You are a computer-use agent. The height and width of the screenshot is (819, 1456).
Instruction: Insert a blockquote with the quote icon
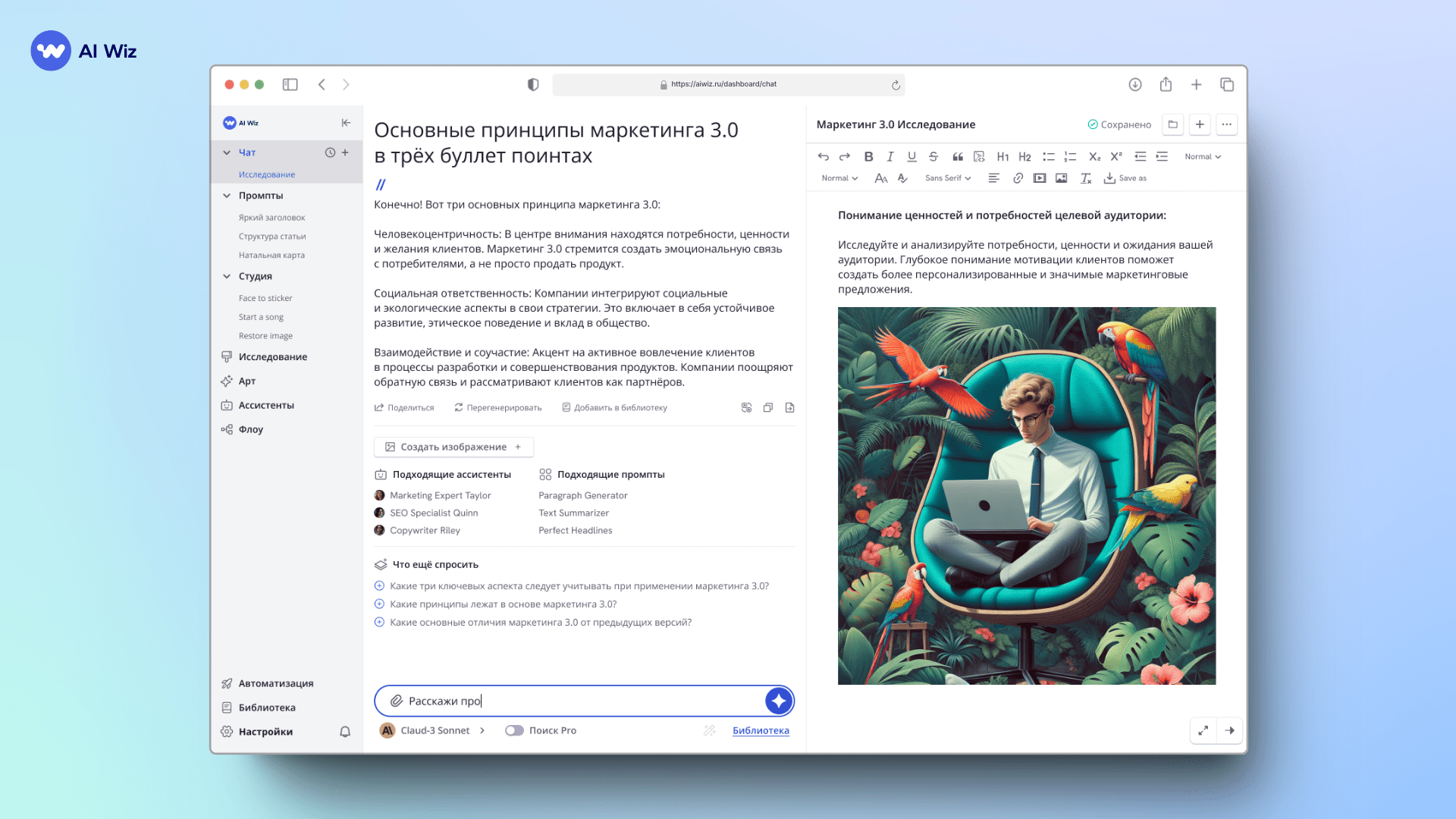958,157
